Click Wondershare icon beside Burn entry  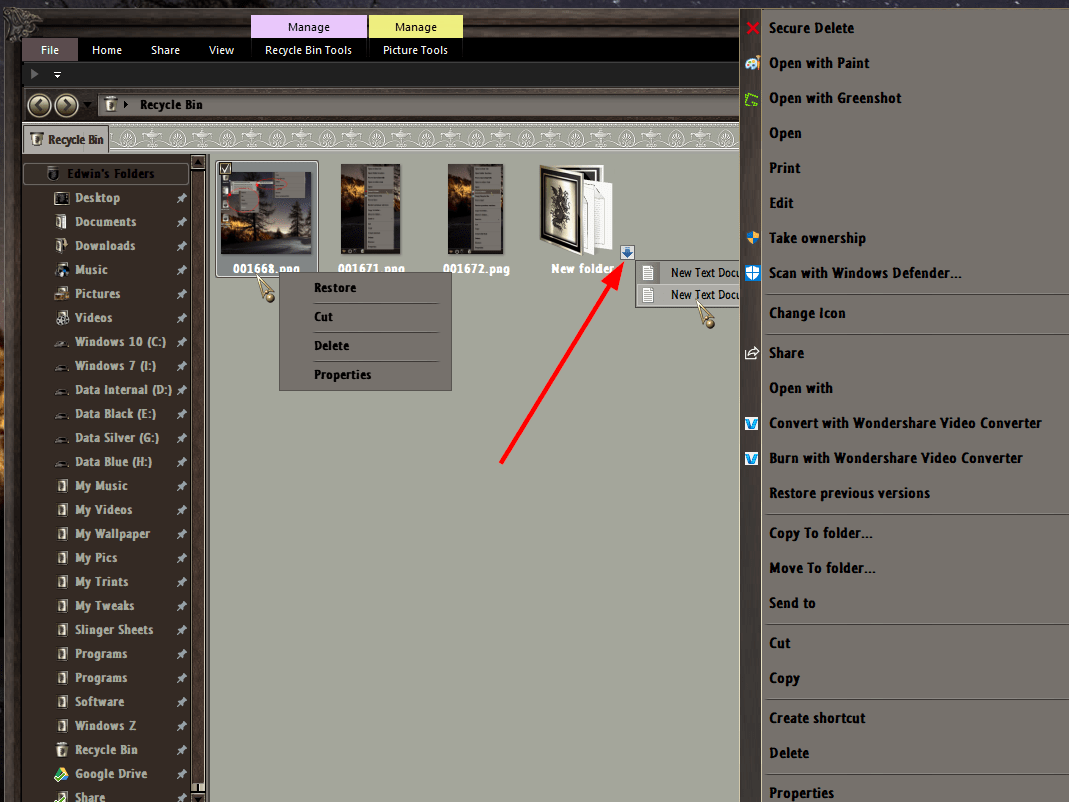point(752,458)
